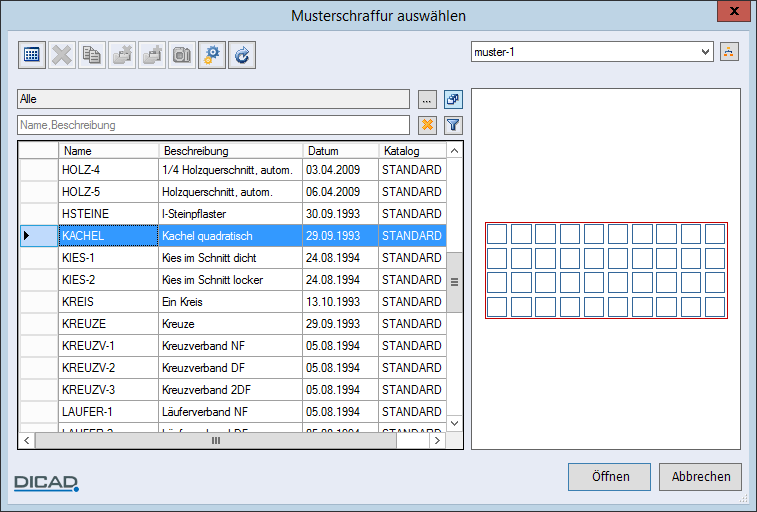Click the 'Kreuzverband 2DF' description cell
Image resolution: width=757 pixels, height=512 pixels.
tap(231, 389)
